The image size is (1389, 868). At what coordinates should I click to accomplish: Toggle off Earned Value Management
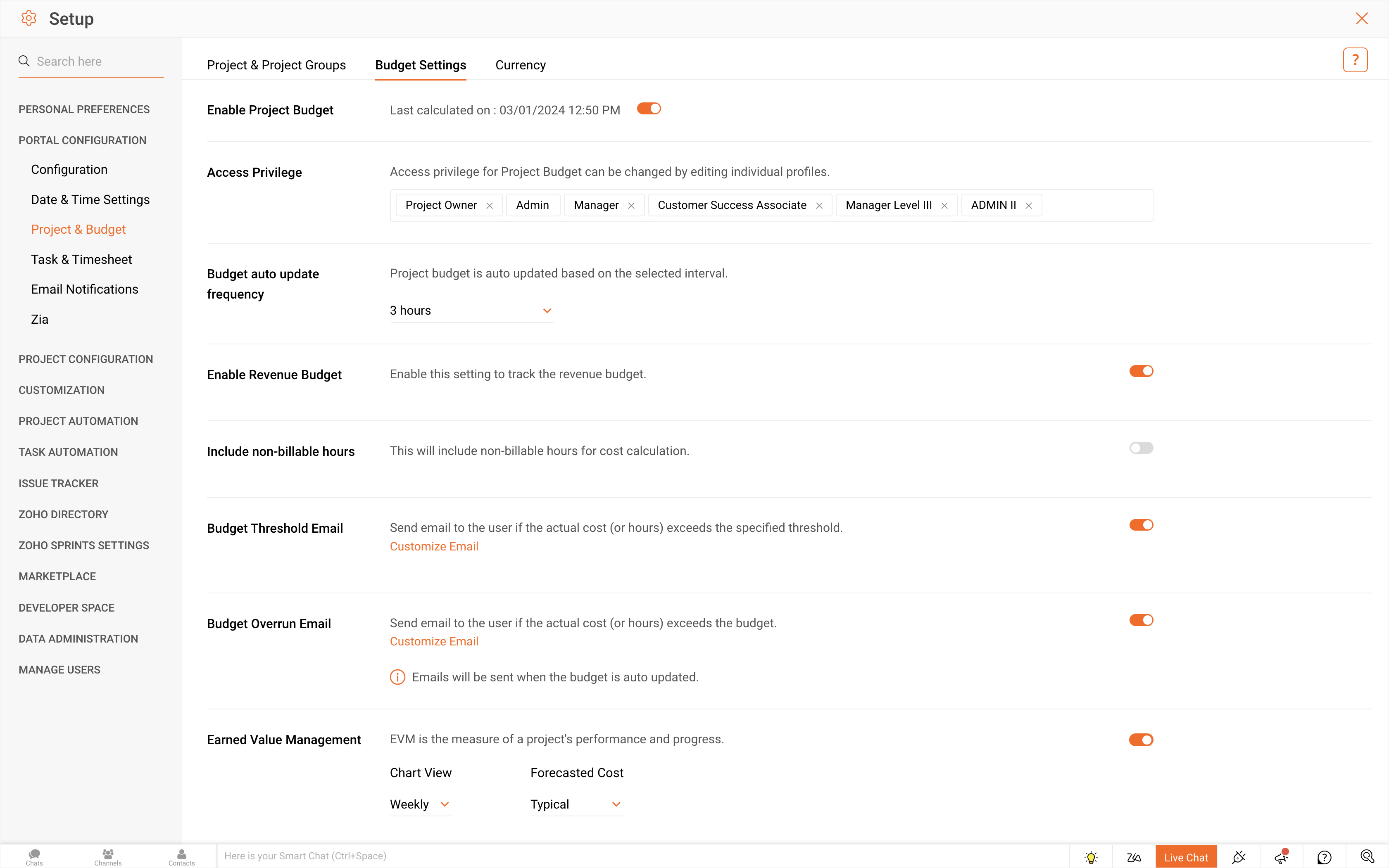tap(1141, 740)
